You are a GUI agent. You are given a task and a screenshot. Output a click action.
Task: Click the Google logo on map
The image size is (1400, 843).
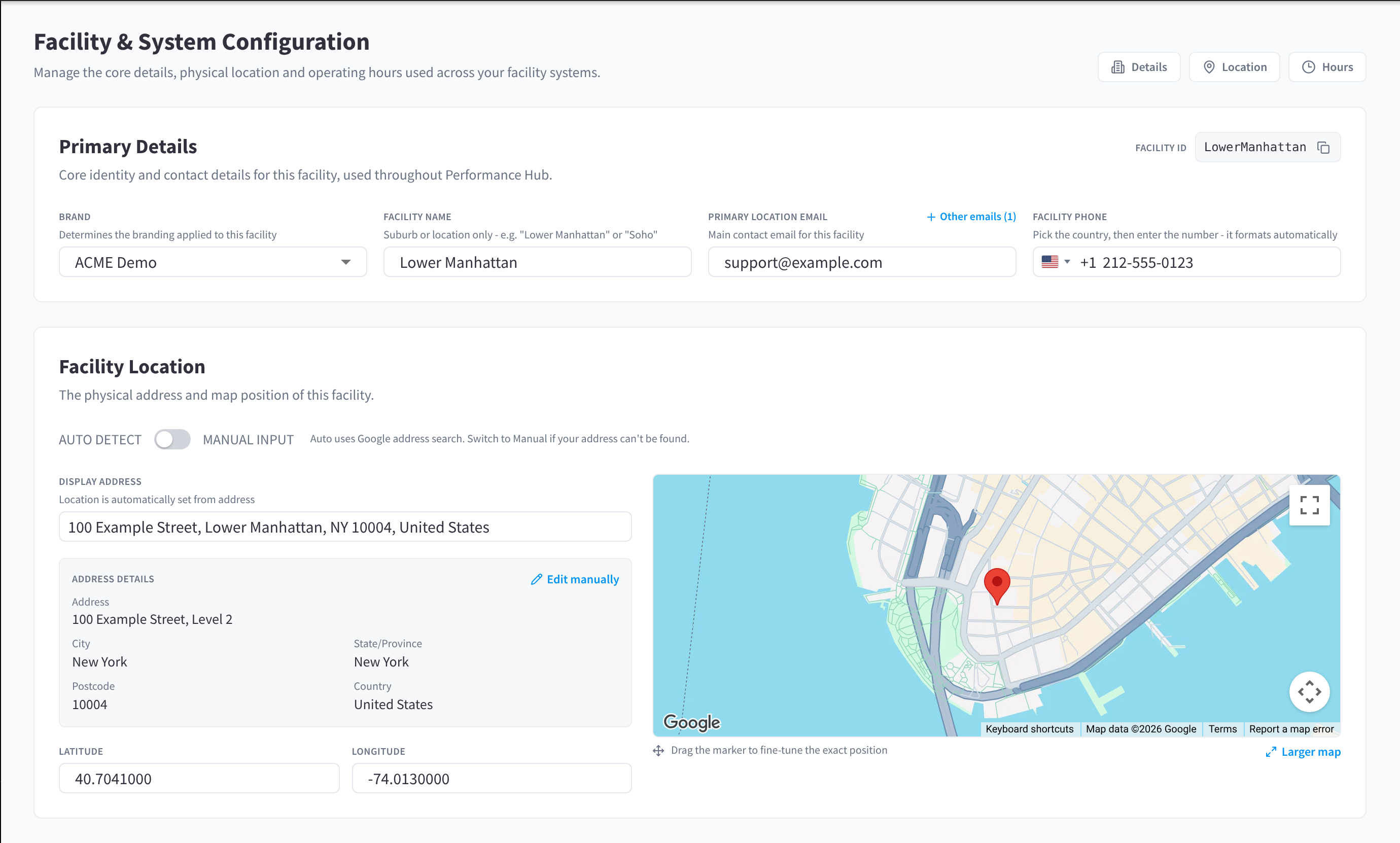tap(691, 722)
